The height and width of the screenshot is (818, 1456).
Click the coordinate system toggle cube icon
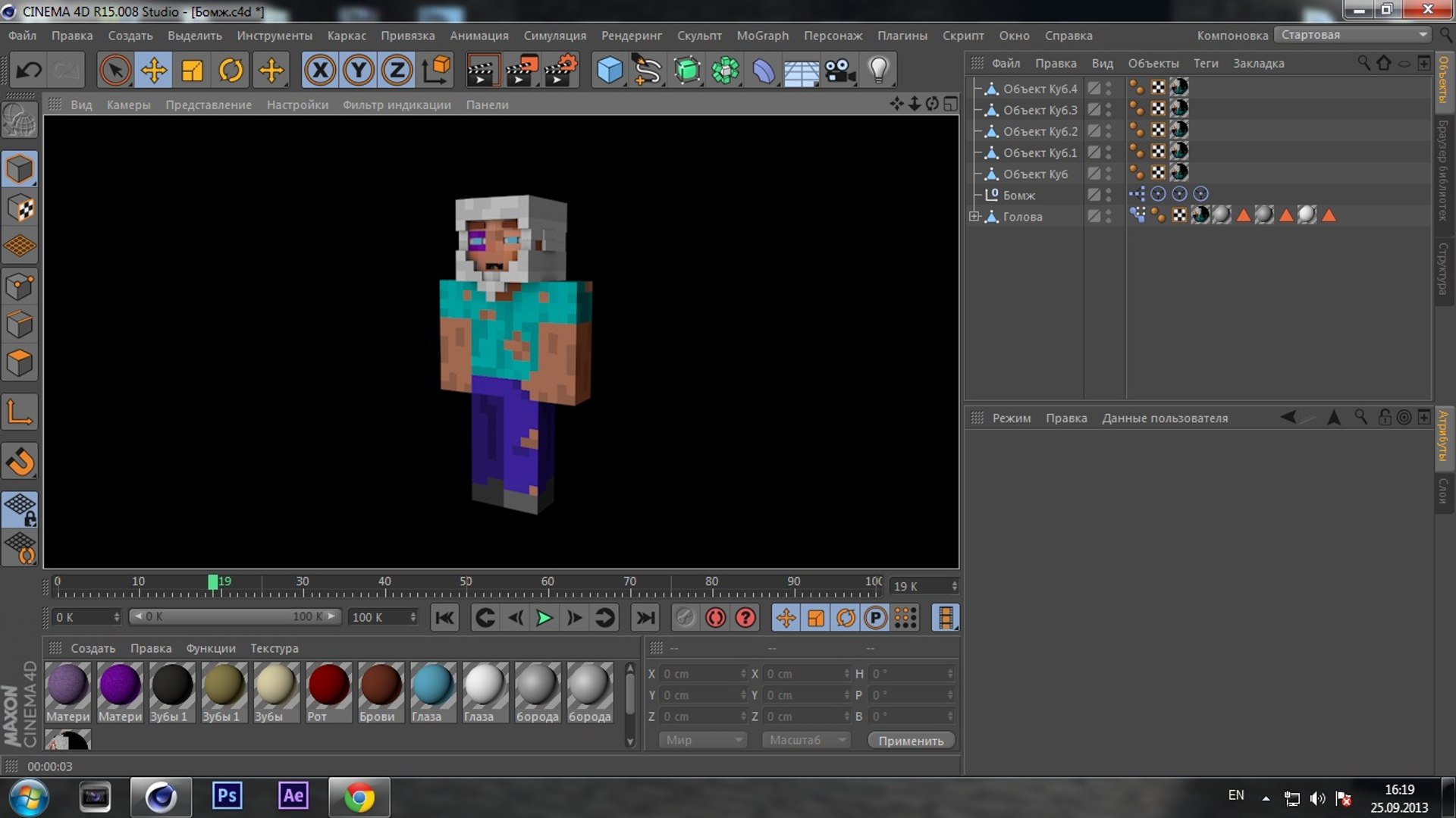pyautogui.click(x=437, y=71)
